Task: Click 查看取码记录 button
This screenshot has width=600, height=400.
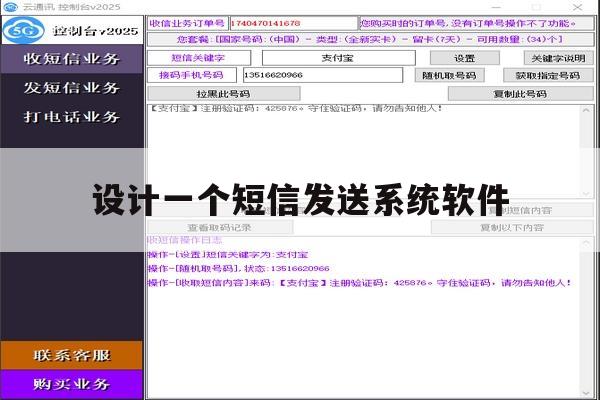Action: pos(220,227)
